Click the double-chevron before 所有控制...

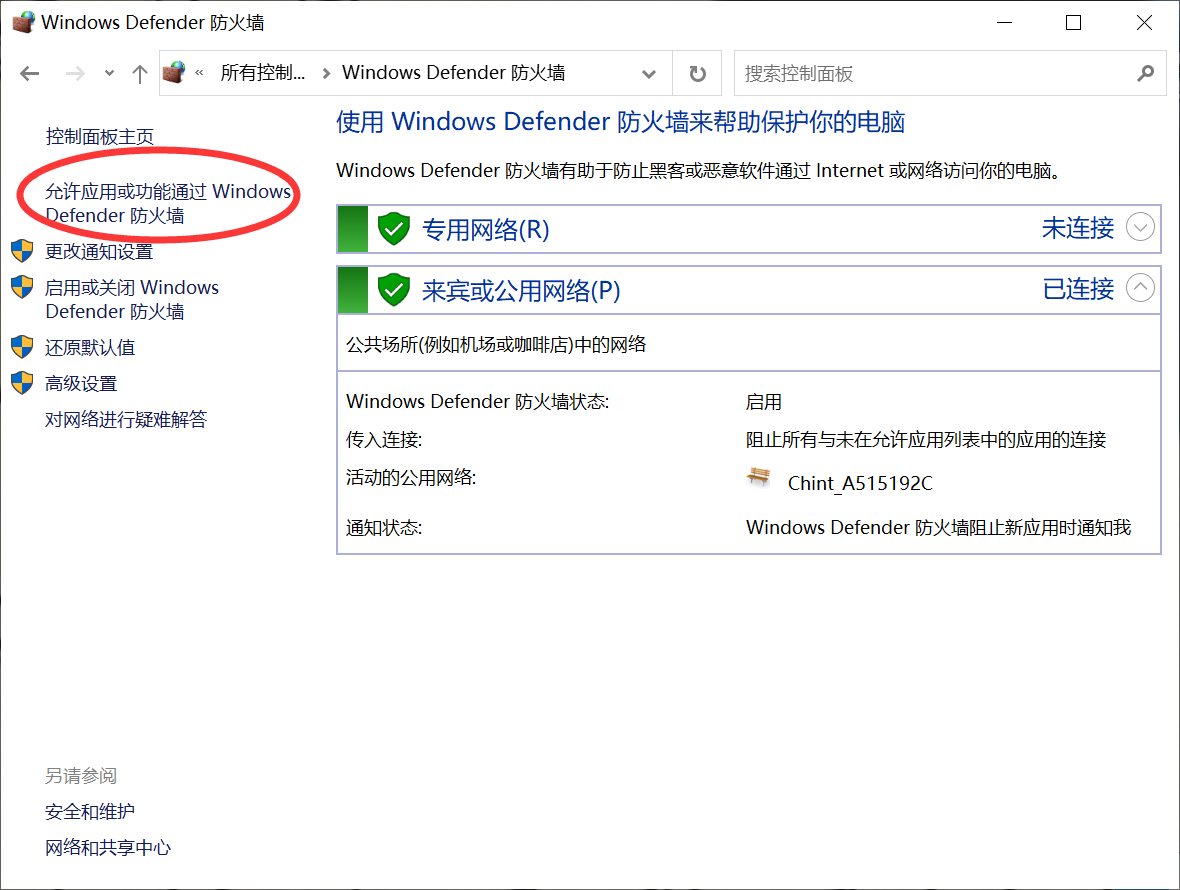click(199, 73)
